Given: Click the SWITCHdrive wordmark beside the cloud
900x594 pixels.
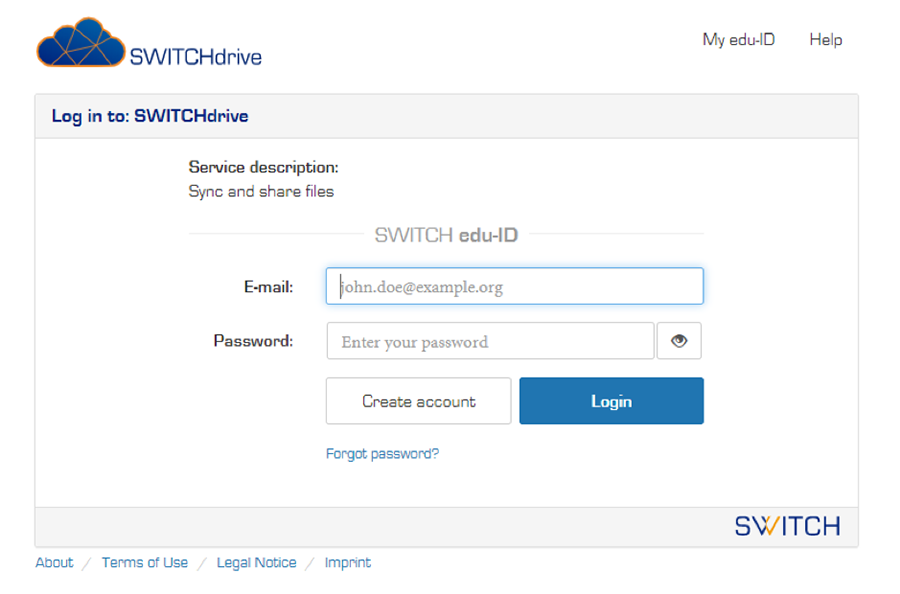Looking at the screenshot, I should point(195,56).
